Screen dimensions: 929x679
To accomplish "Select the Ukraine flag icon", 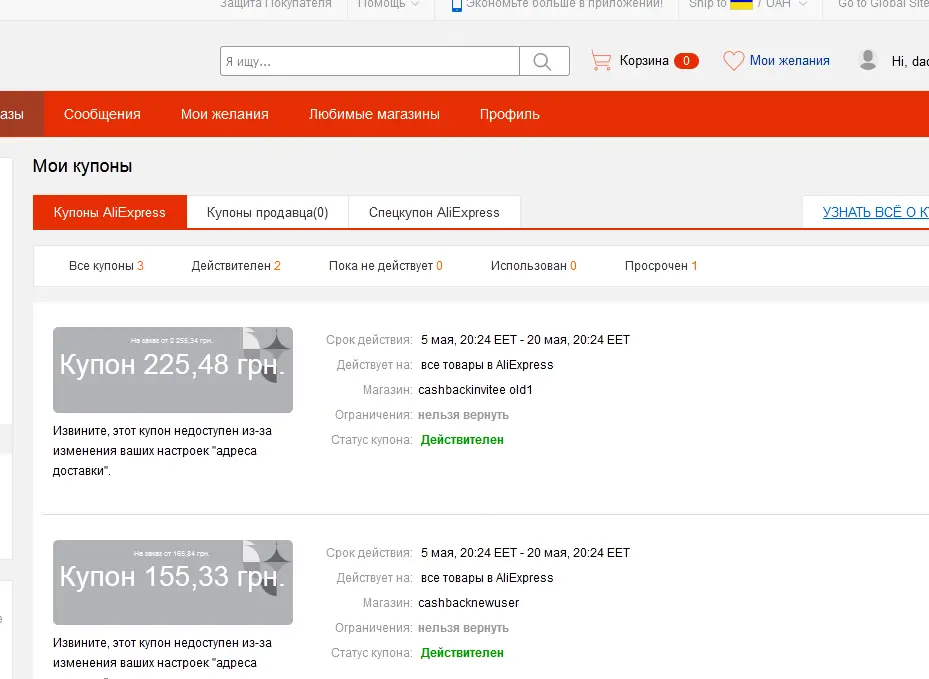I will pyautogui.click(x=741, y=4).
